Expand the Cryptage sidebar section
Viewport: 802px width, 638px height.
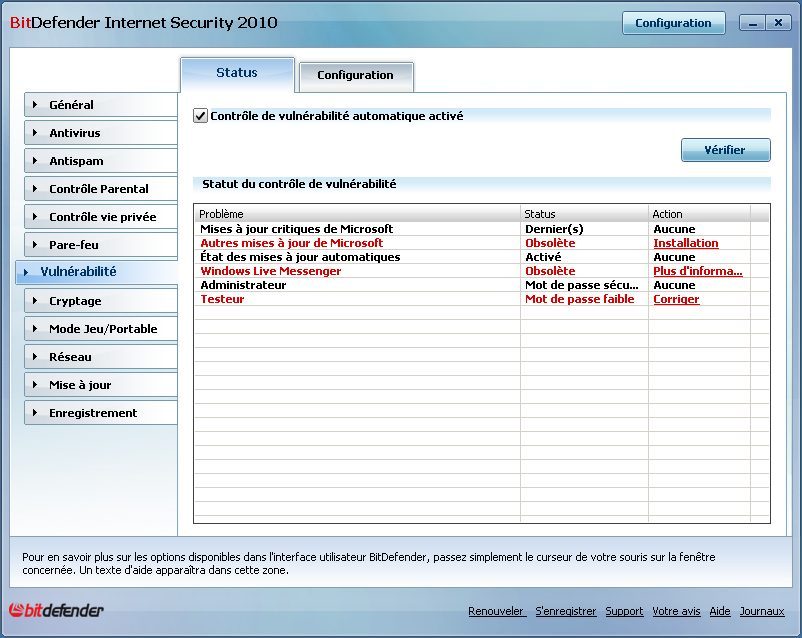point(101,301)
